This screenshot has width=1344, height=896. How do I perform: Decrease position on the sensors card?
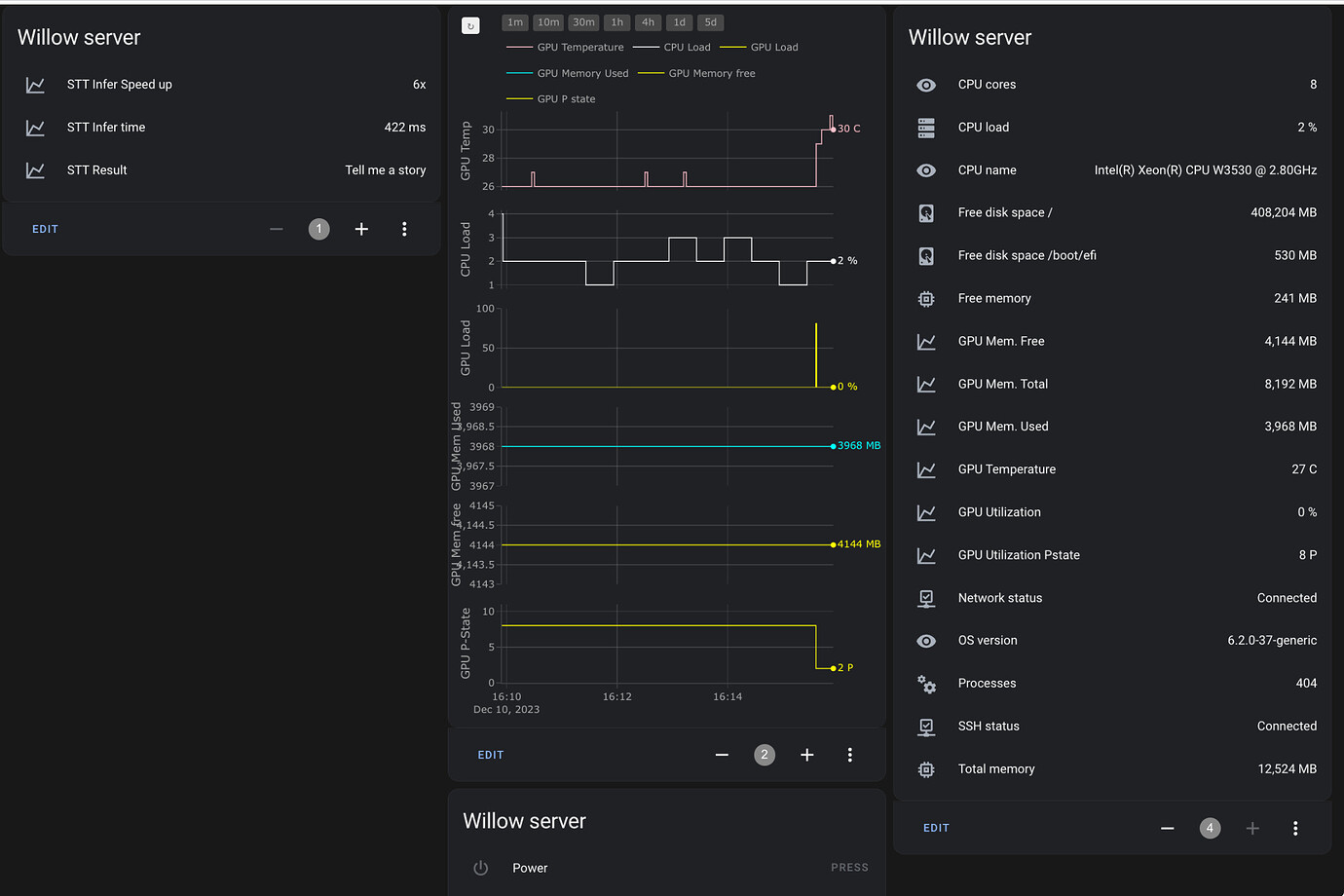[1168, 828]
